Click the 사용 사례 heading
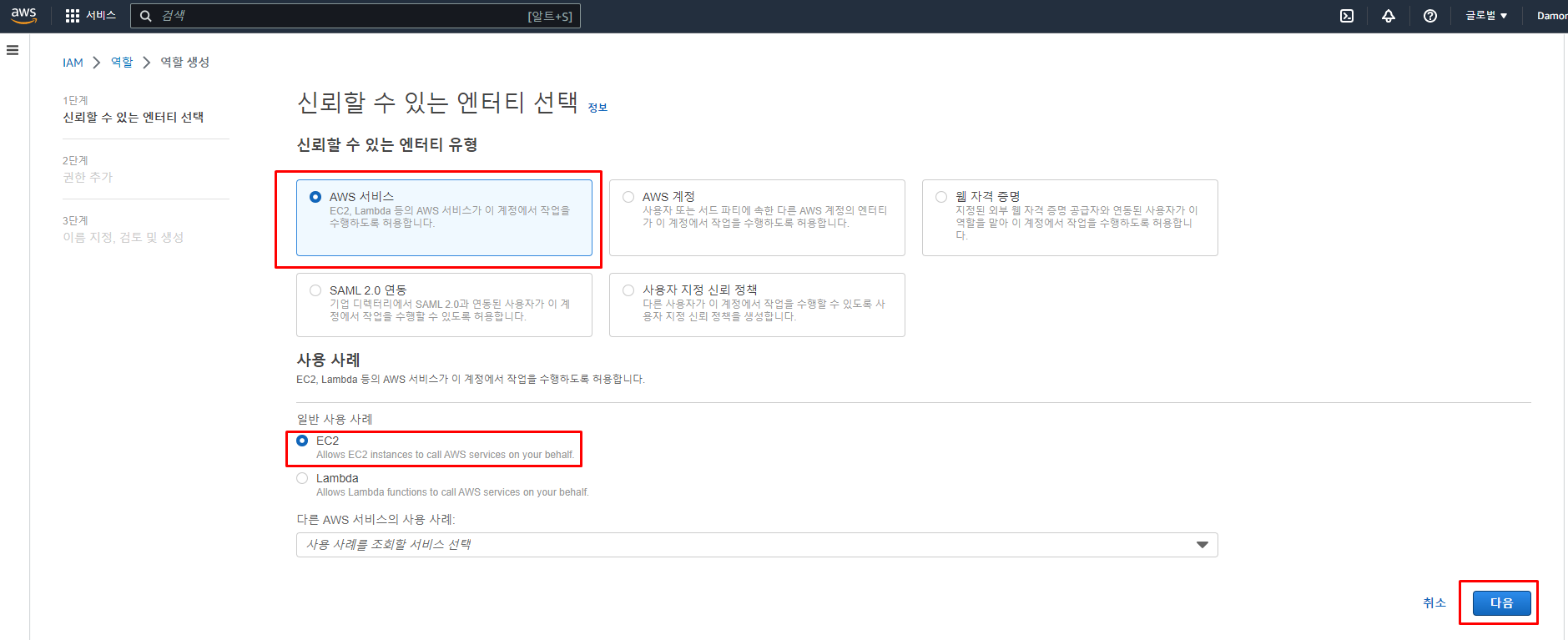This screenshot has width=1568, height=640. (328, 360)
